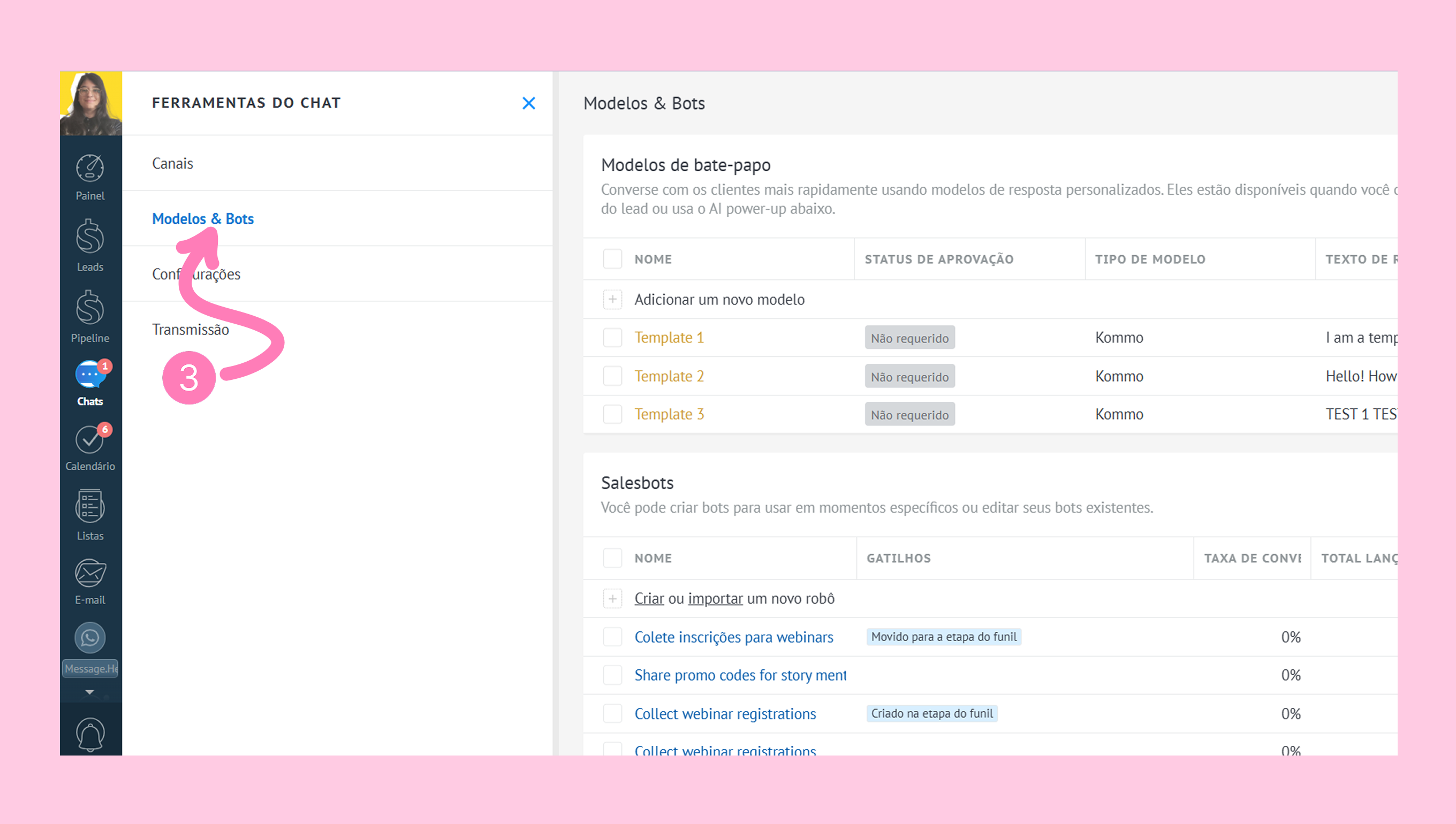Open the Painel dashboard icon
1456x824 pixels.
click(x=90, y=169)
